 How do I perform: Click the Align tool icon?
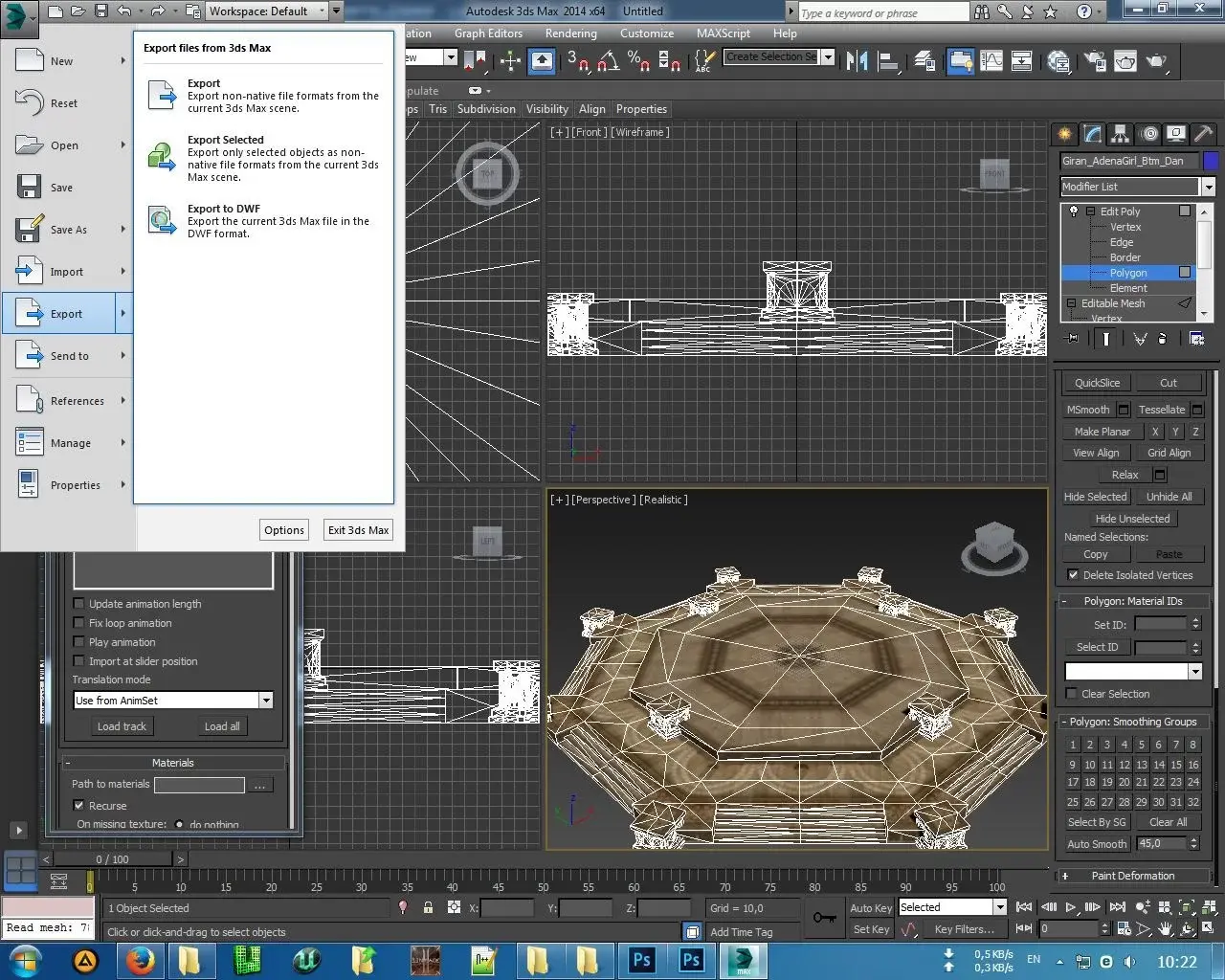coord(889,61)
